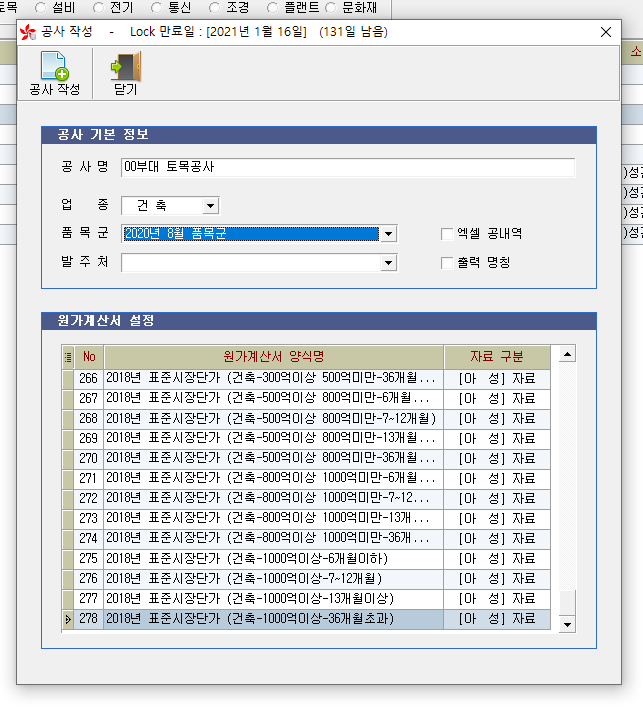Click the 공사명 text field
643x707 pixels.
(x=347, y=167)
